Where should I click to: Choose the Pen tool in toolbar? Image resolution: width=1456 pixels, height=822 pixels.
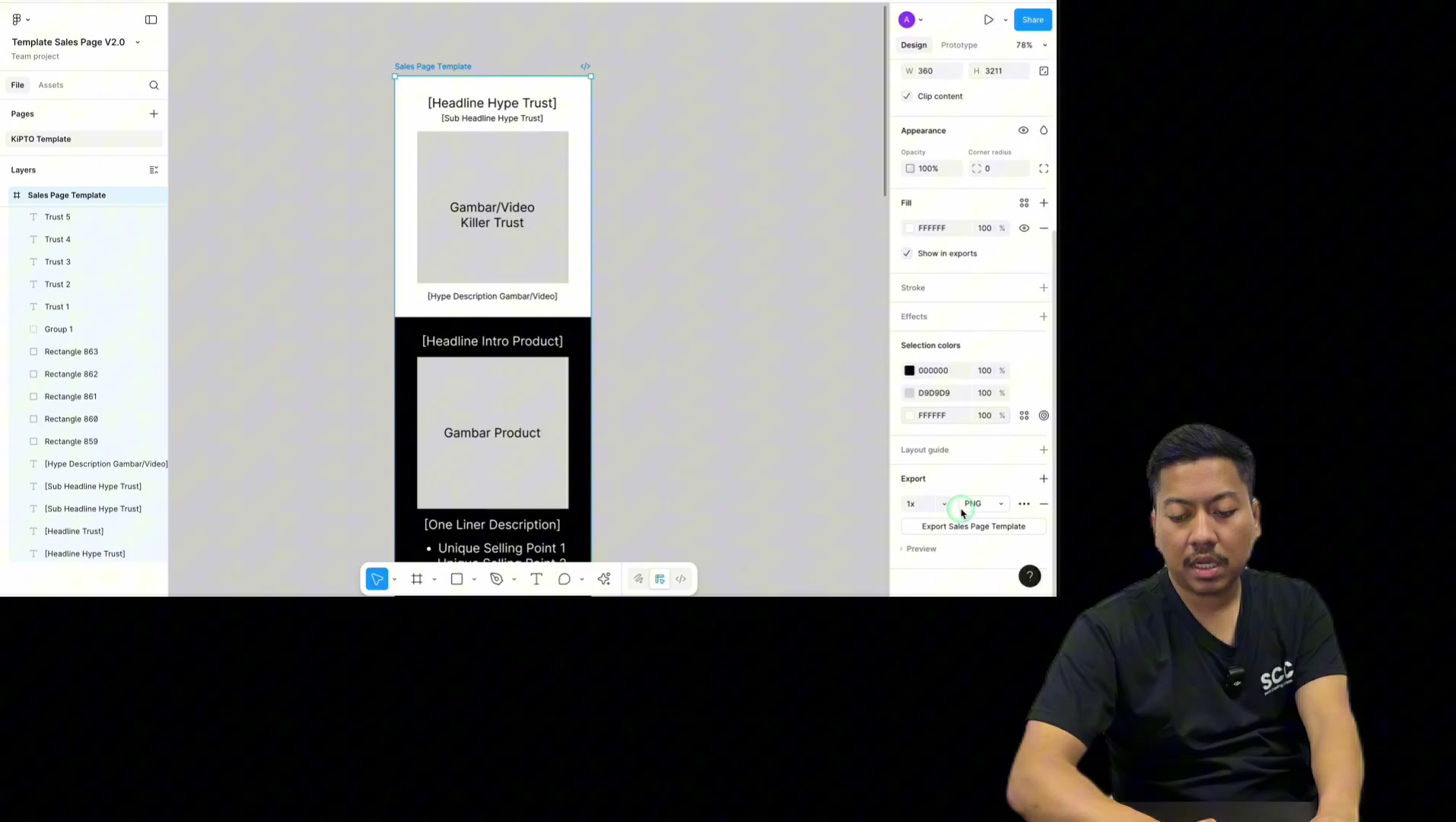pos(497,579)
